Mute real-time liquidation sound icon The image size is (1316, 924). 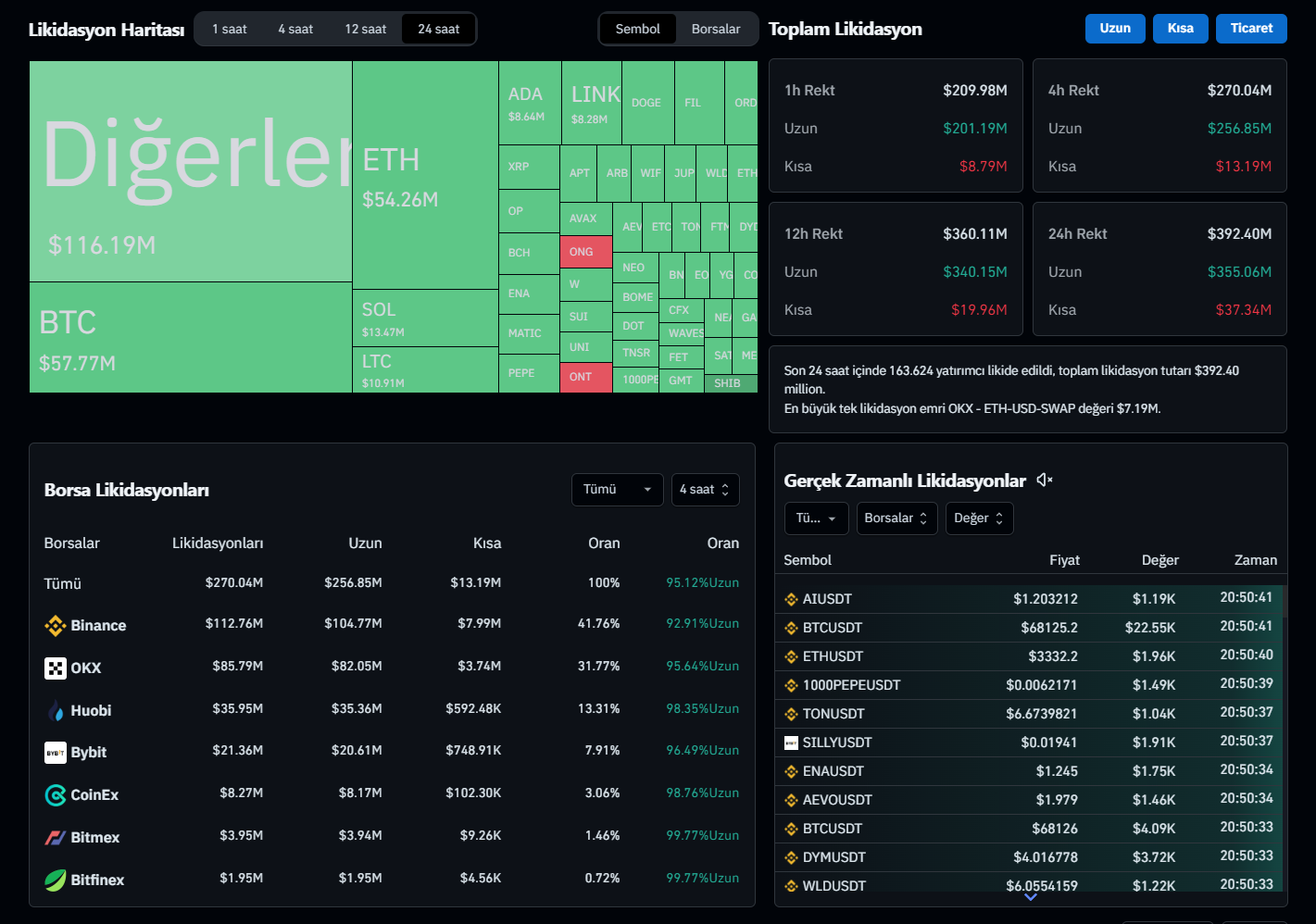point(1045,480)
